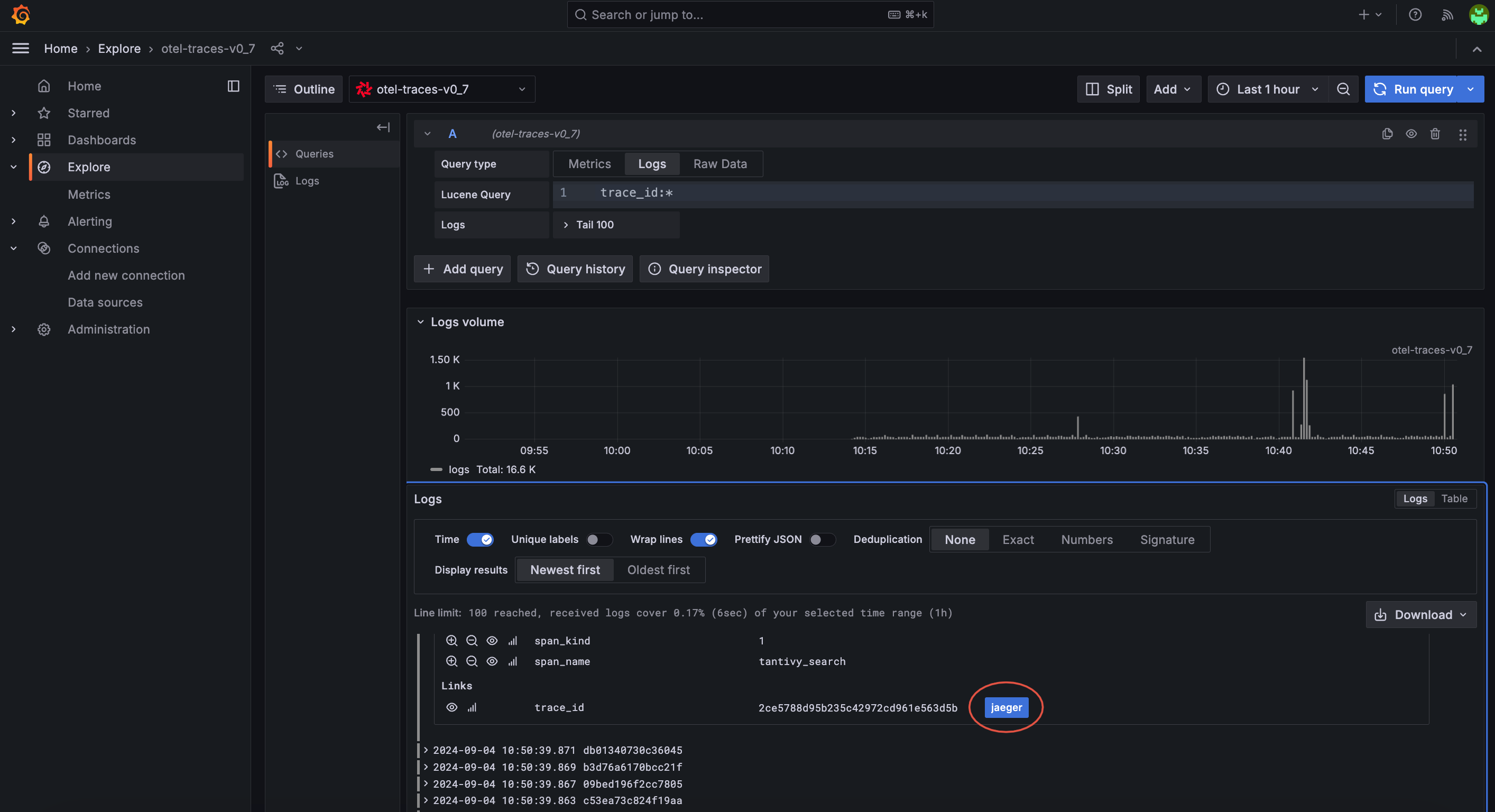1495x812 pixels.
Task: Collapse the outline panel arrow icon
Action: pyautogui.click(x=383, y=127)
